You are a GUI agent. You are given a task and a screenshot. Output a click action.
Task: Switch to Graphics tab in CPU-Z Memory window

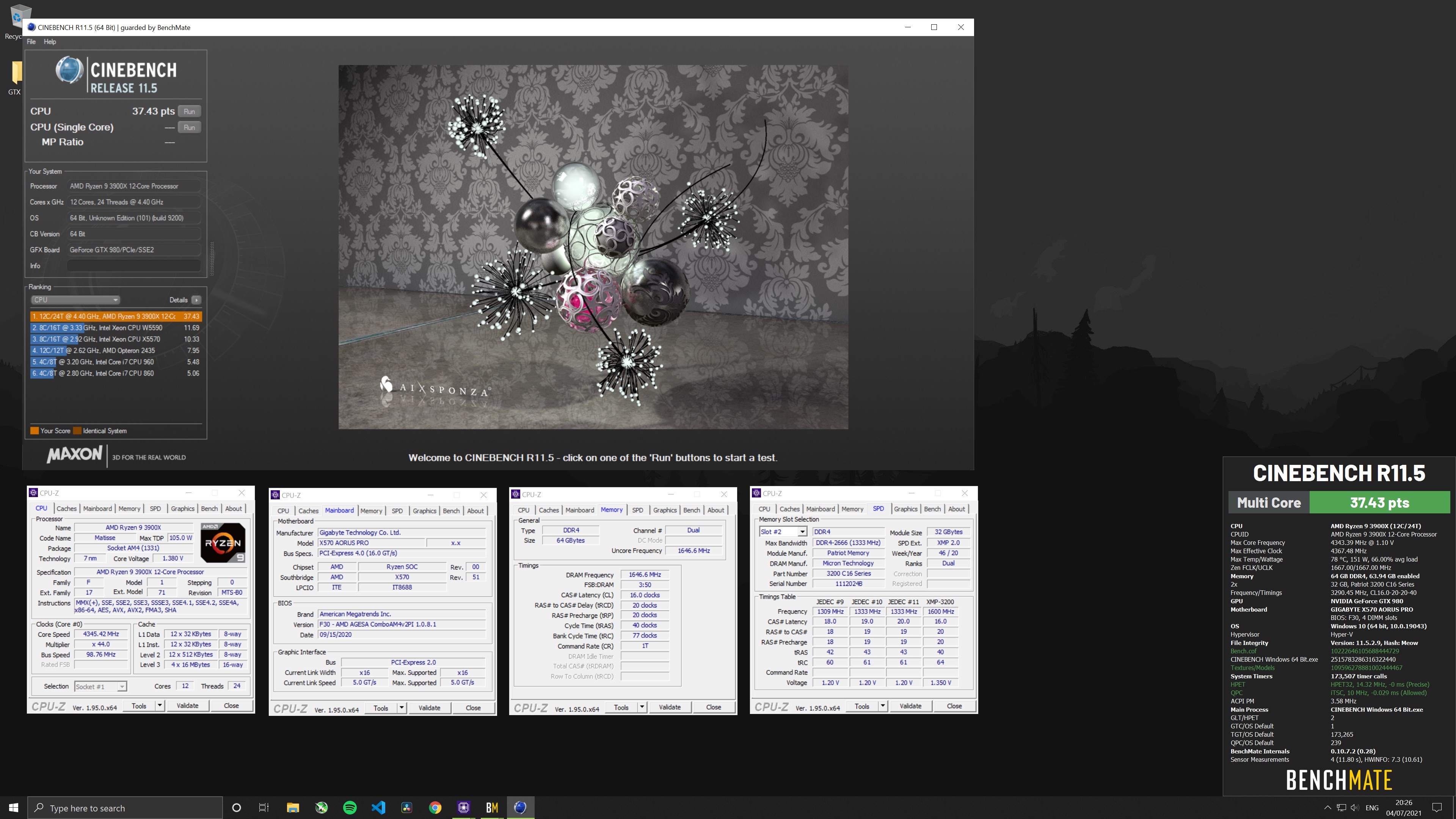pyautogui.click(x=665, y=510)
